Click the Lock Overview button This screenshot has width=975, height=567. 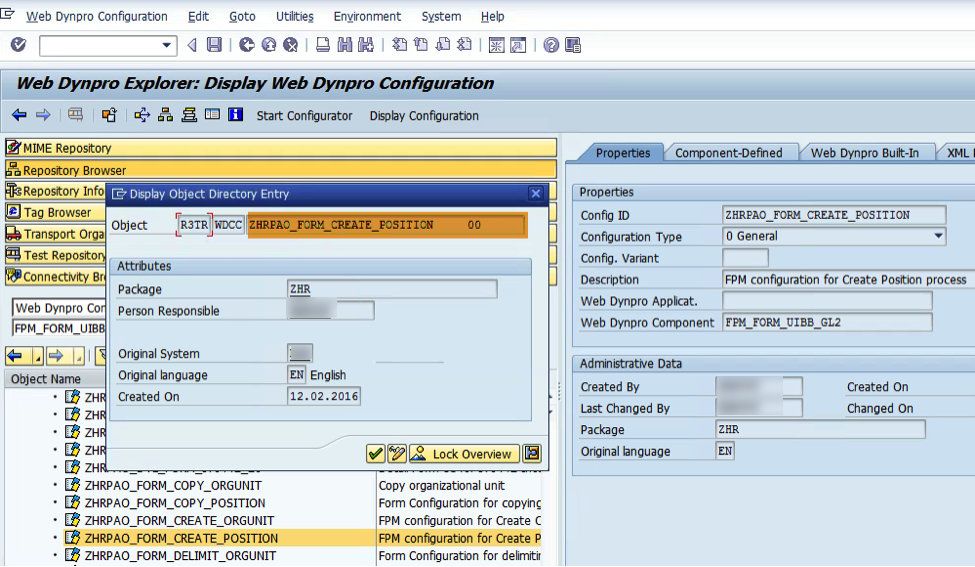[464, 454]
